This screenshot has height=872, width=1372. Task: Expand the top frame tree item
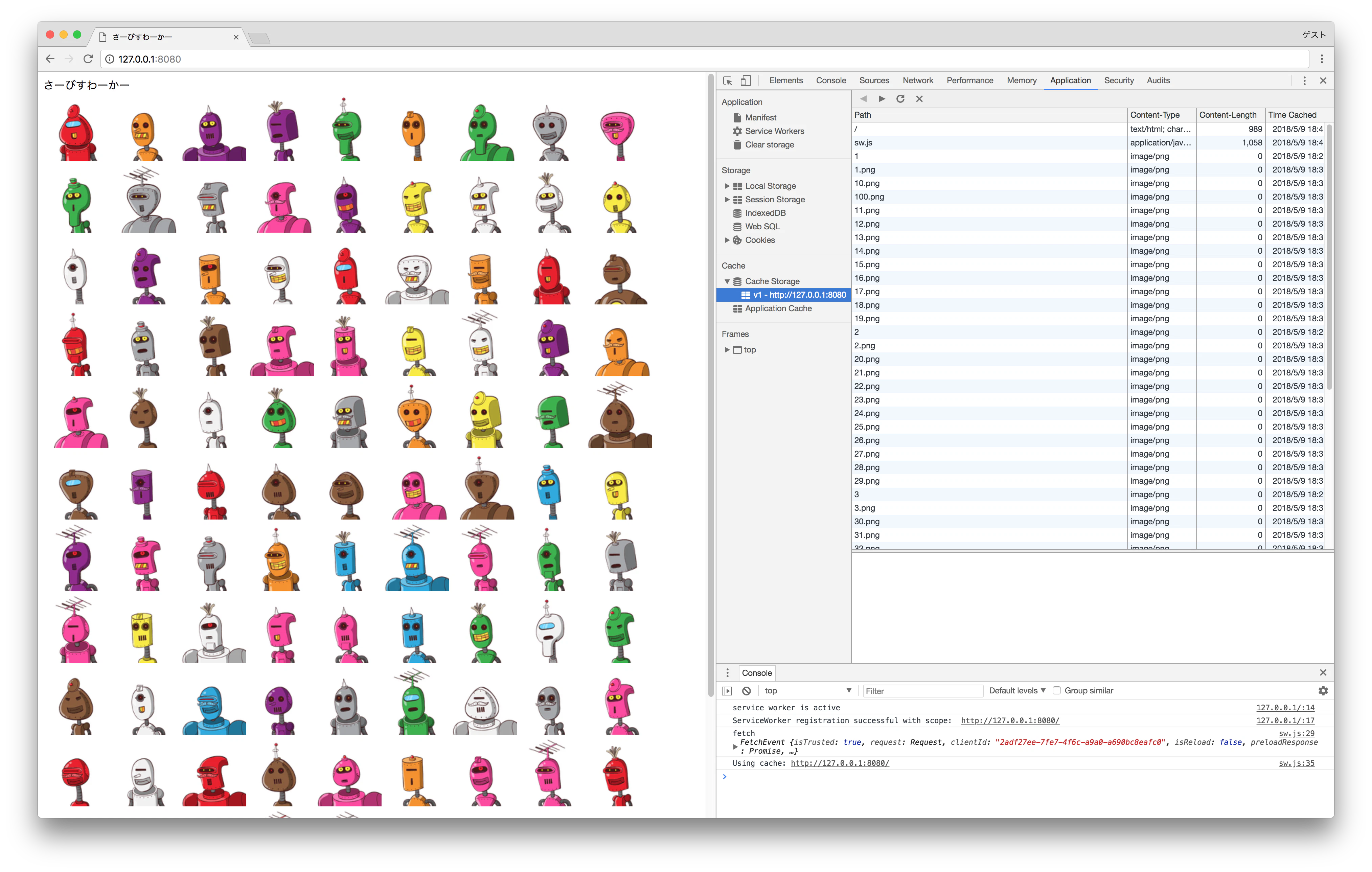coord(727,350)
